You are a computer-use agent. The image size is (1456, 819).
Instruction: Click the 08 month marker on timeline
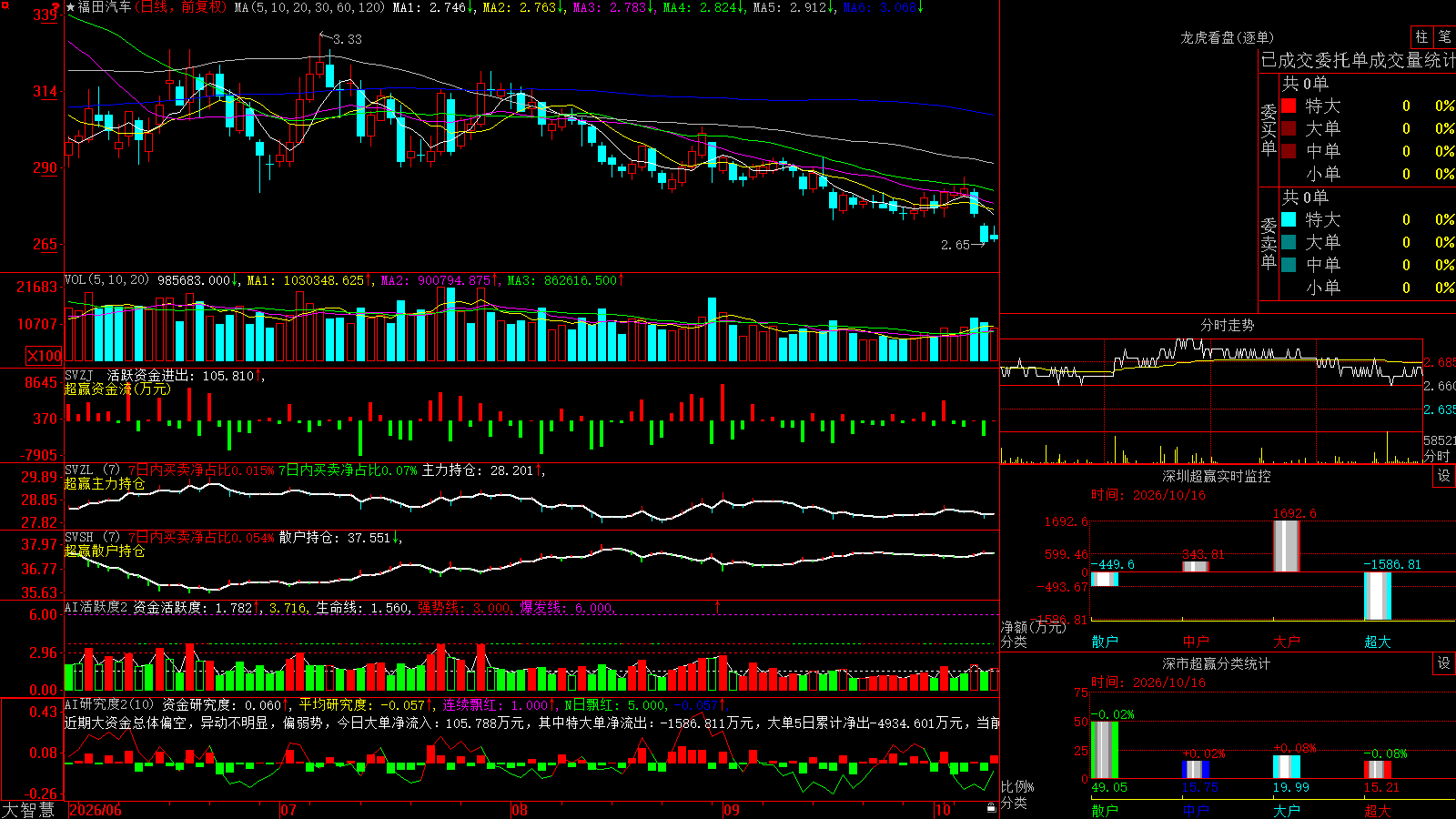(520, 810)
